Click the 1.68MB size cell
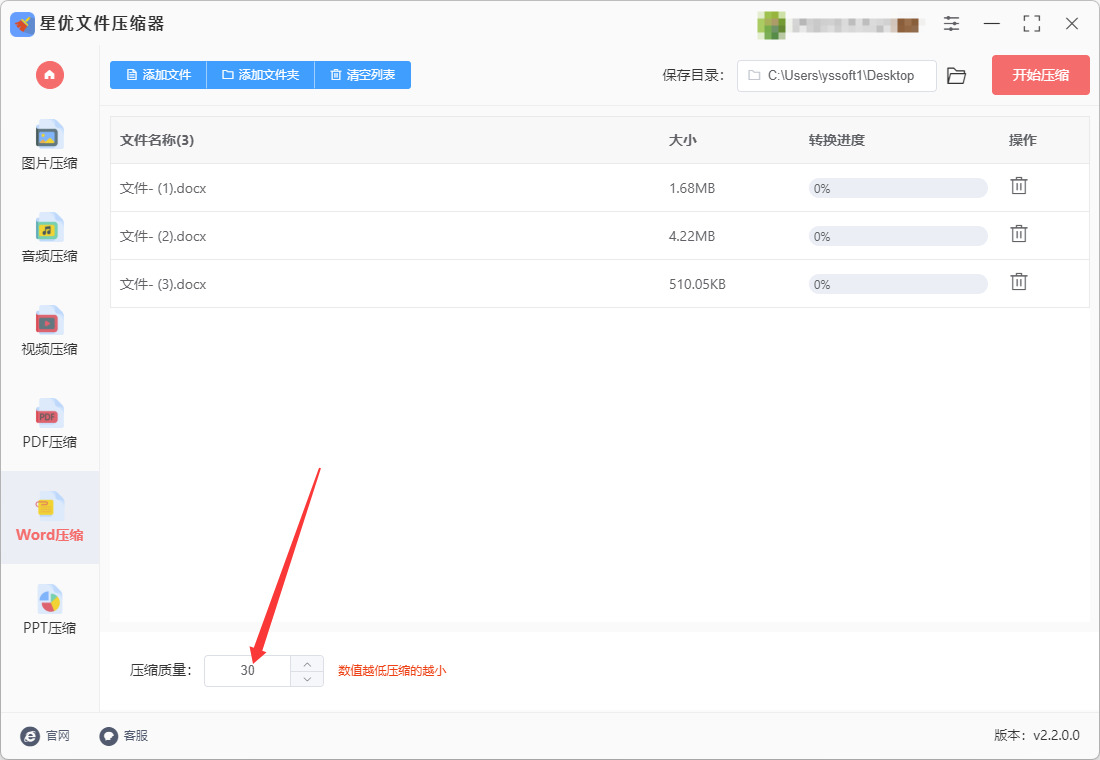 point(692,188)
